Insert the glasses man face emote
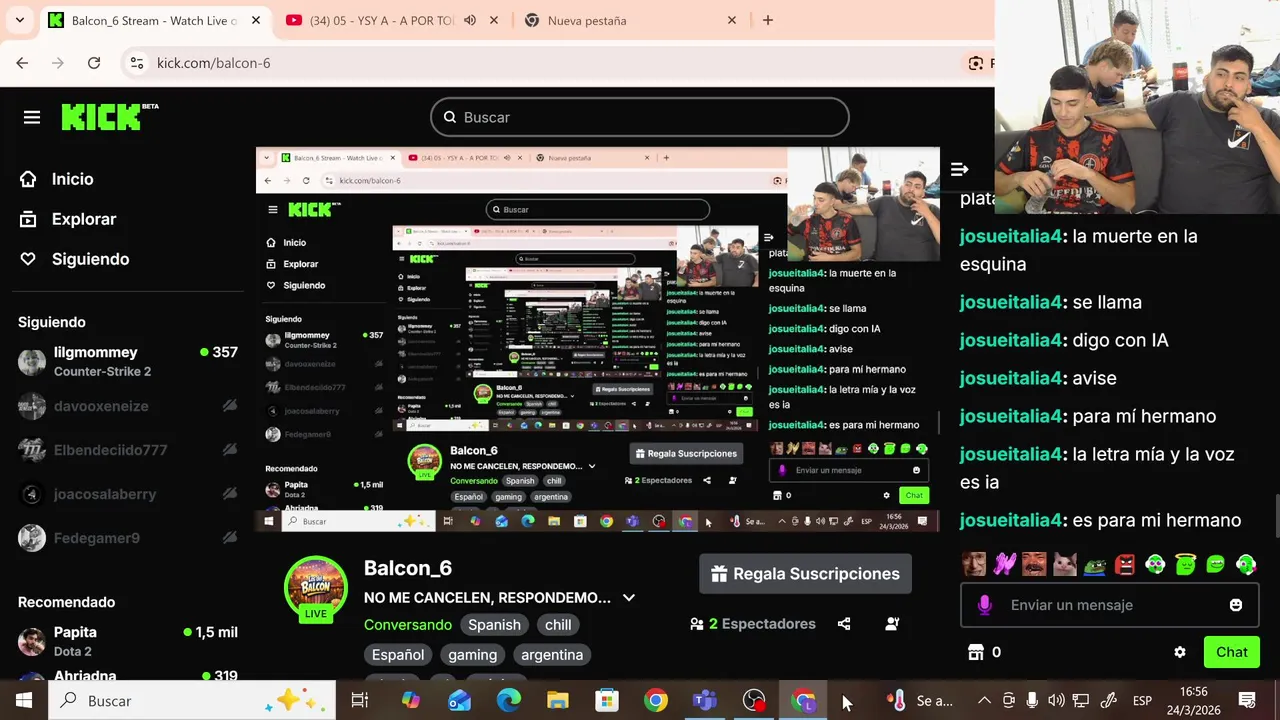This screenshot has width=1280, height=720. coord(974,564)
